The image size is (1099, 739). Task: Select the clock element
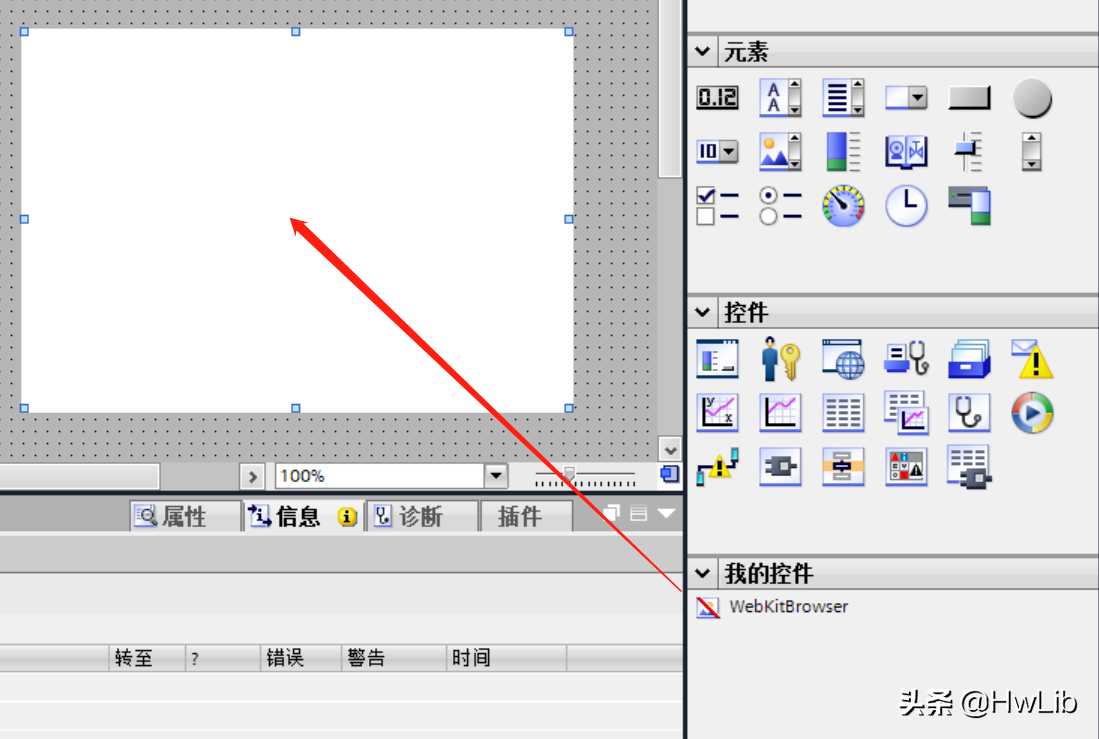pos(906,206)
